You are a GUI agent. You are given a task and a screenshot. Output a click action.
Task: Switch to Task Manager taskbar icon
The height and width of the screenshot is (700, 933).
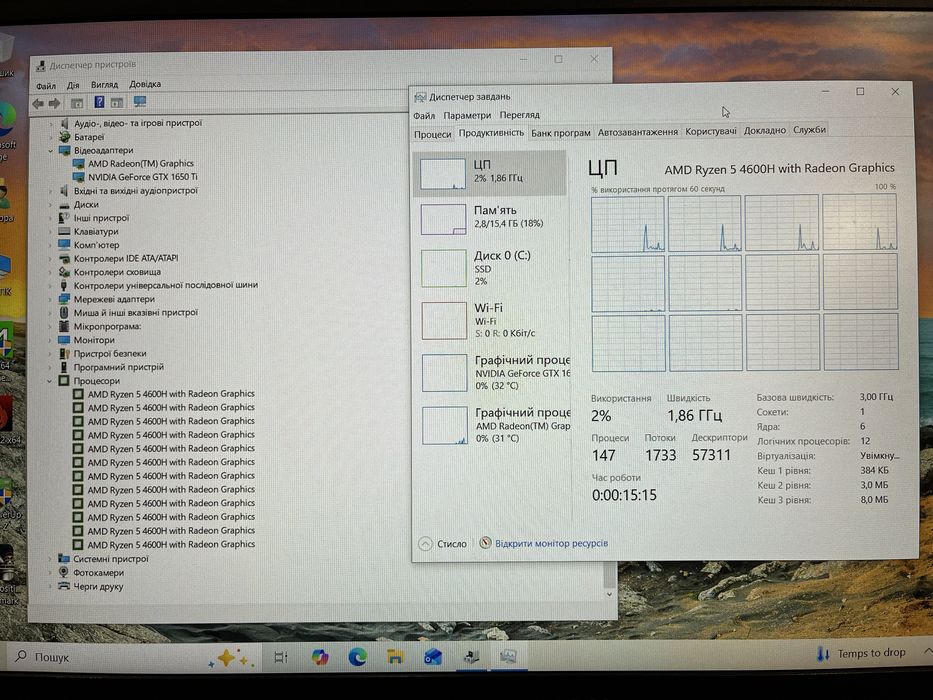508,656
